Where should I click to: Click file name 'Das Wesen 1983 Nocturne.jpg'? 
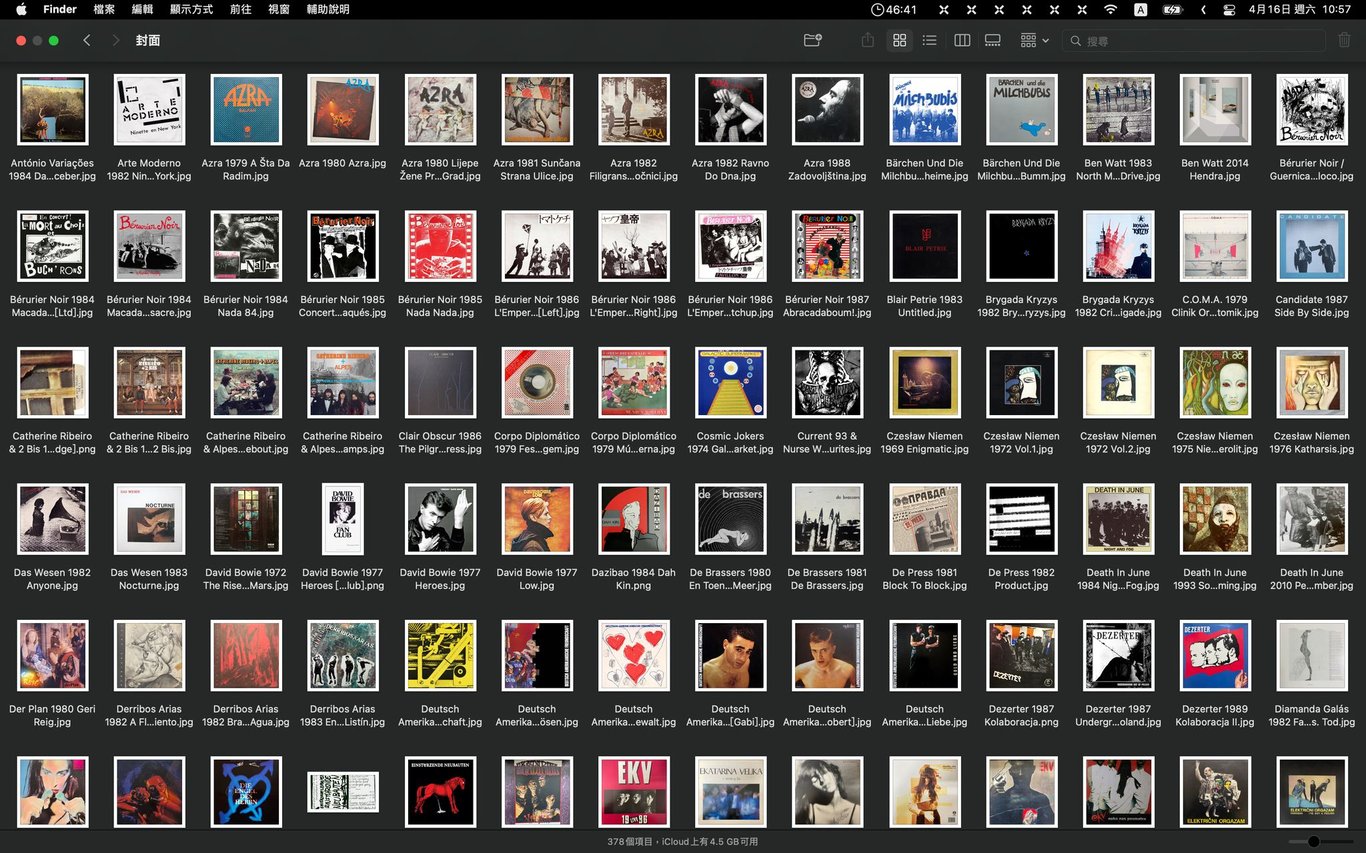point(149,579)
